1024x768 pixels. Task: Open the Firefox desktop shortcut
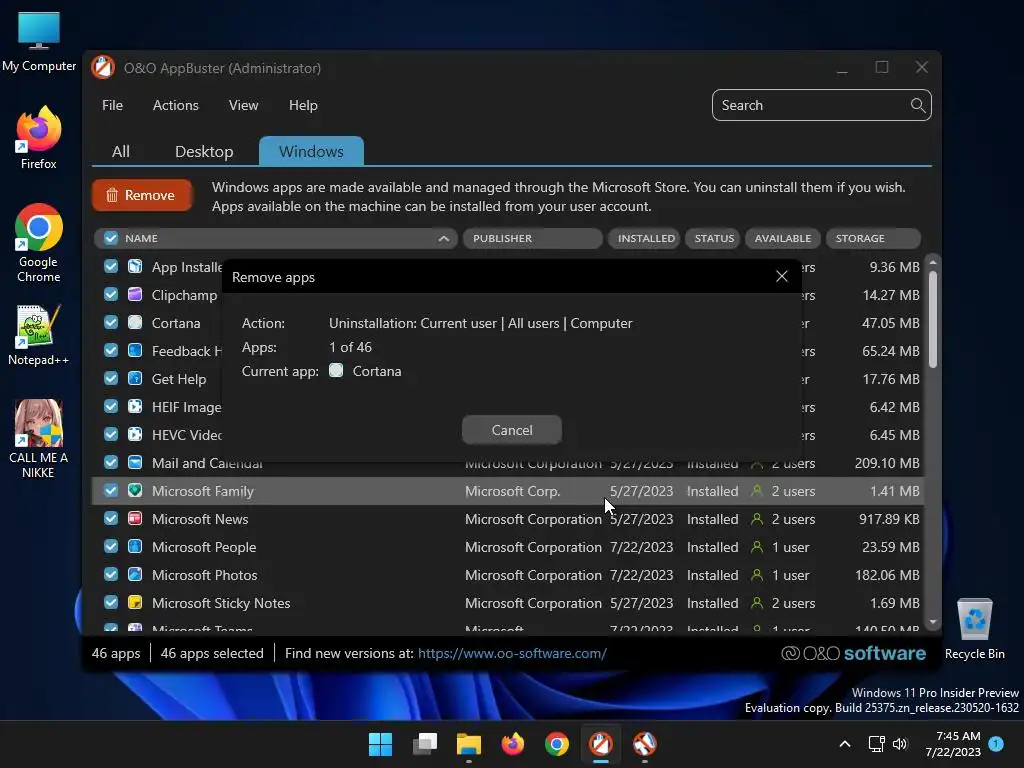(x=39, y=138)
